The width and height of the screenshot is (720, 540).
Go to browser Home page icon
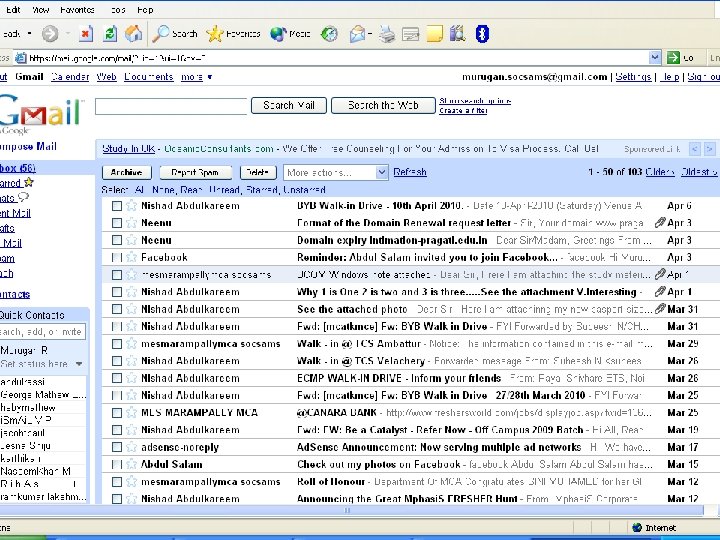(x=134, y=34)
